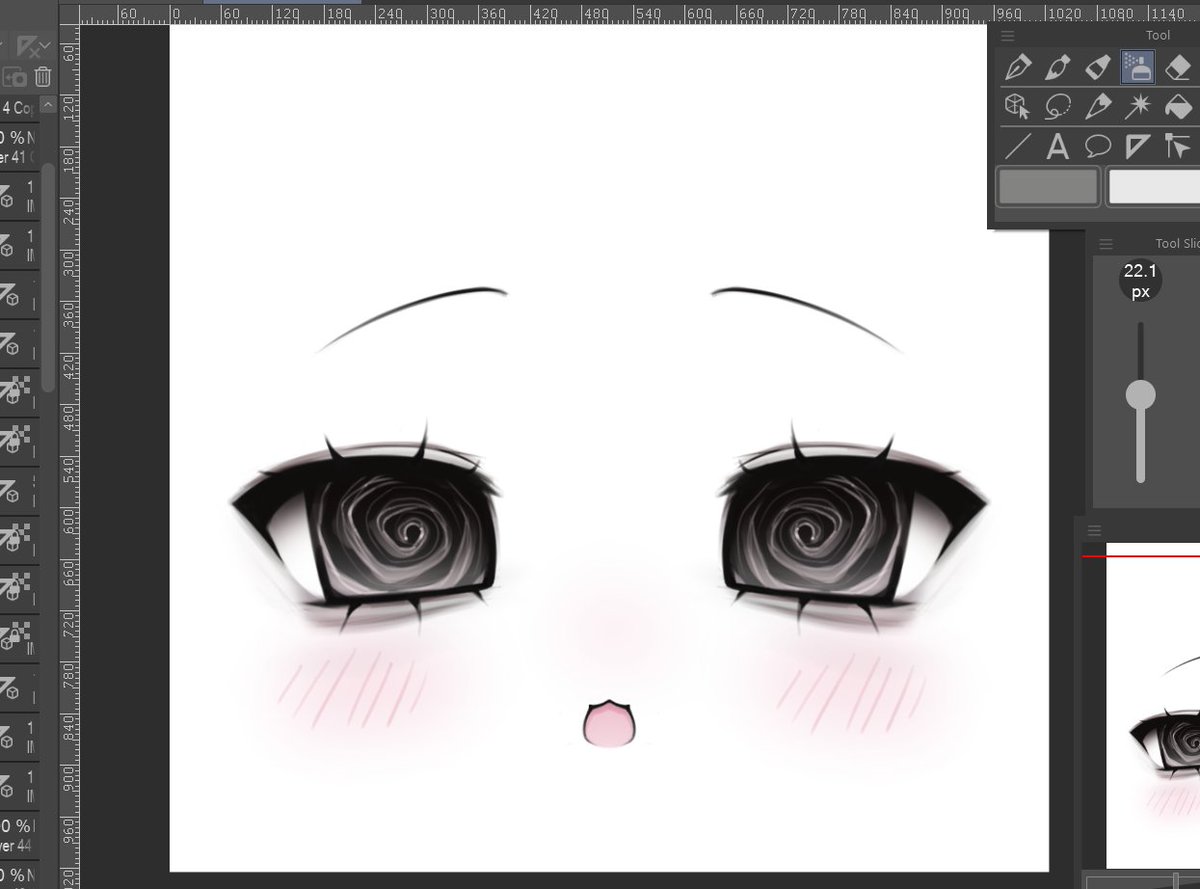Select the Ruler triangle tool
1200x889 pixels.
coord(1138,146)
